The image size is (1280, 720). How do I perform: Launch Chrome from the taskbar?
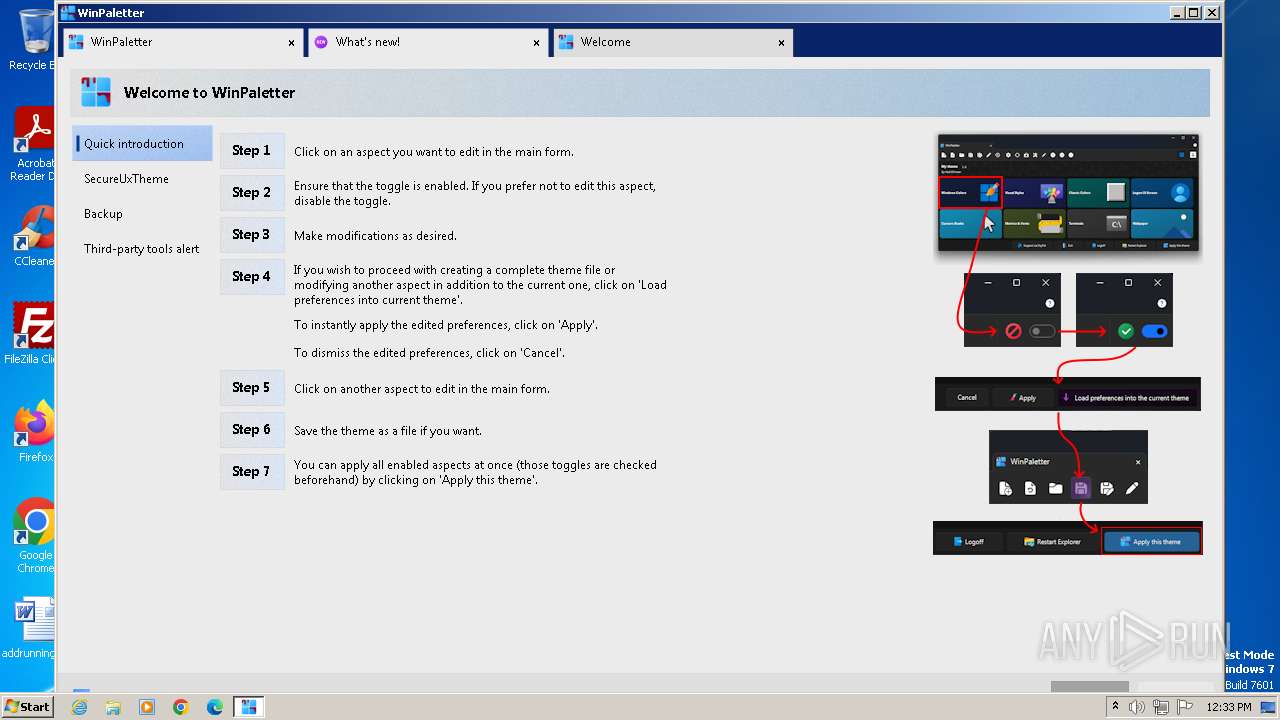[x=181, y=707]
